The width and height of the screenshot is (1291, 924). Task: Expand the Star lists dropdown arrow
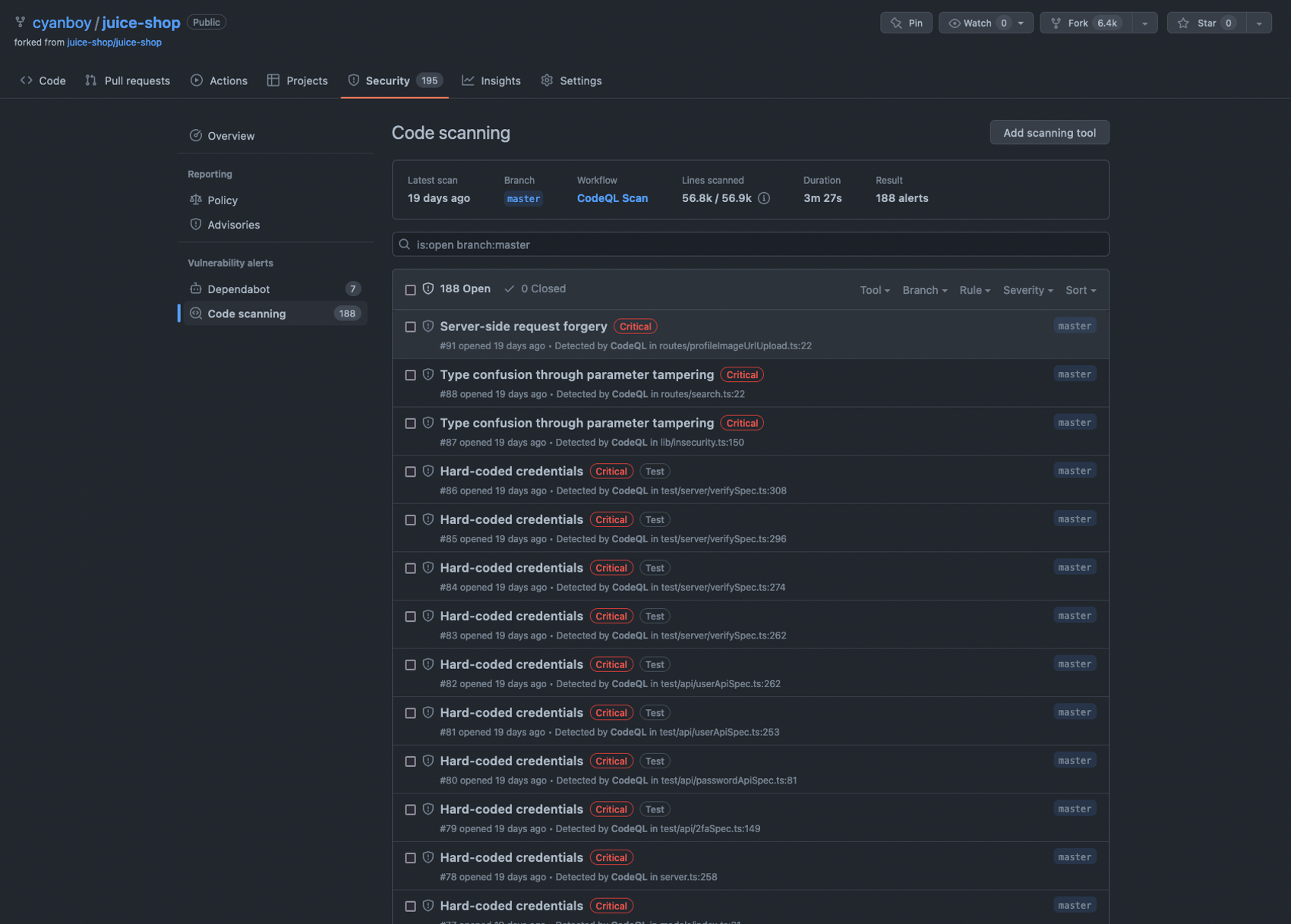[x=1259, y=23]
